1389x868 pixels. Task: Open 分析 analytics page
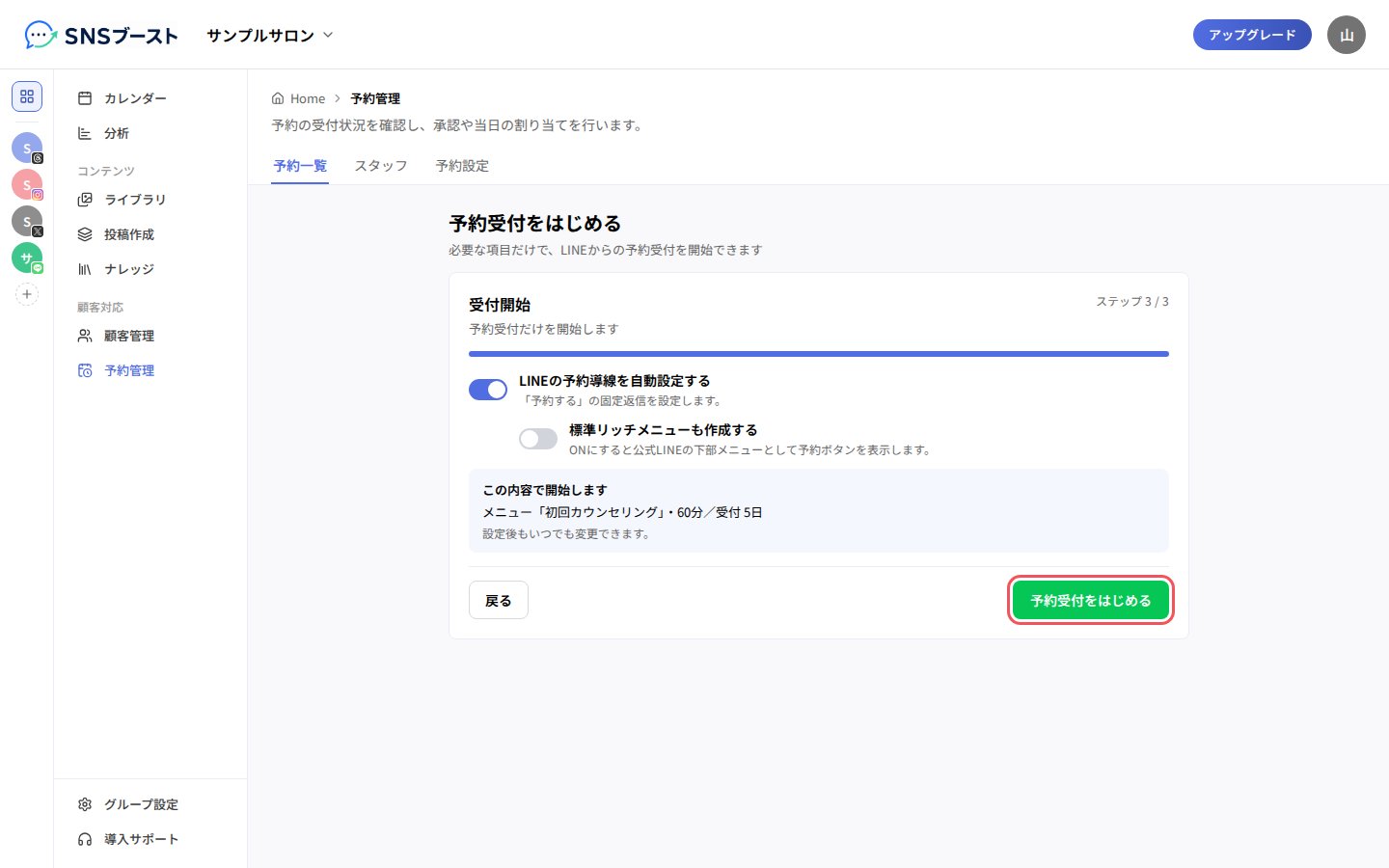pos(150,133)
